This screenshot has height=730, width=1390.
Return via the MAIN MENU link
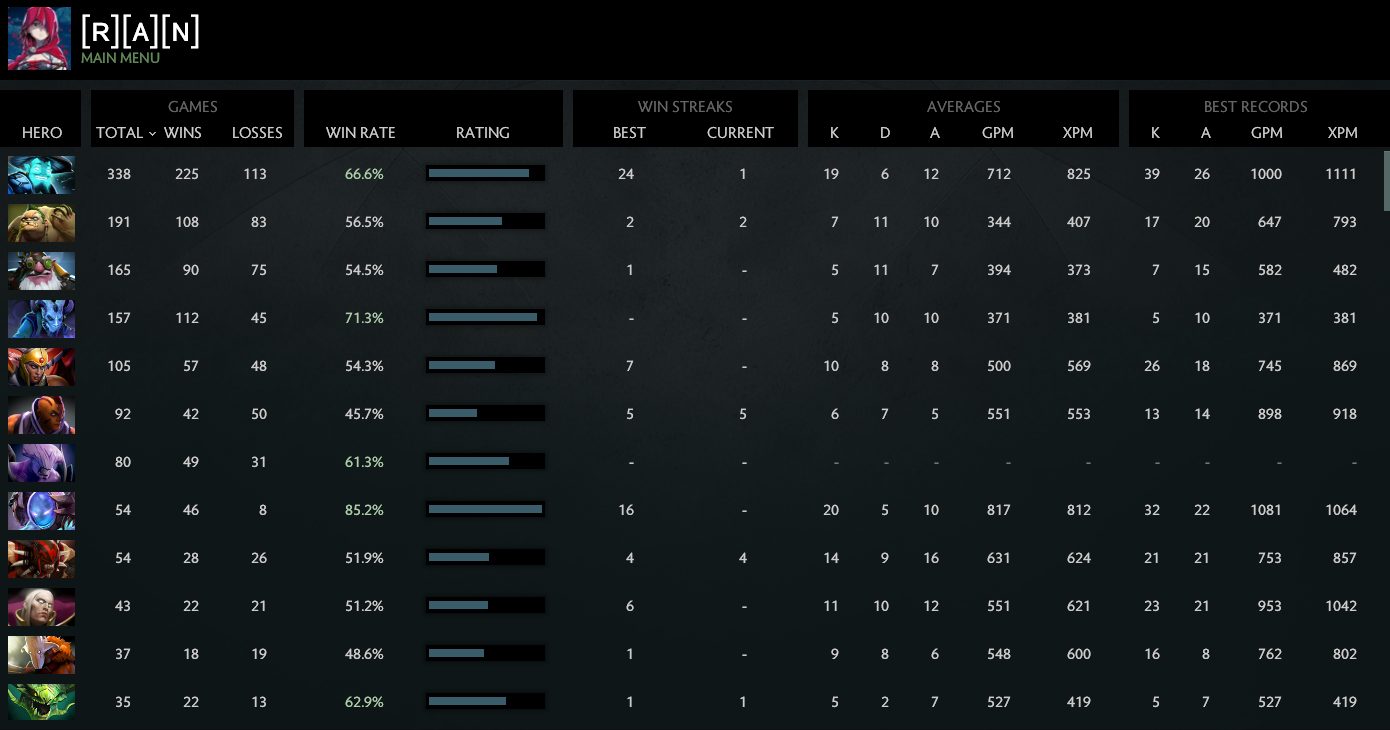click(120, 59)
